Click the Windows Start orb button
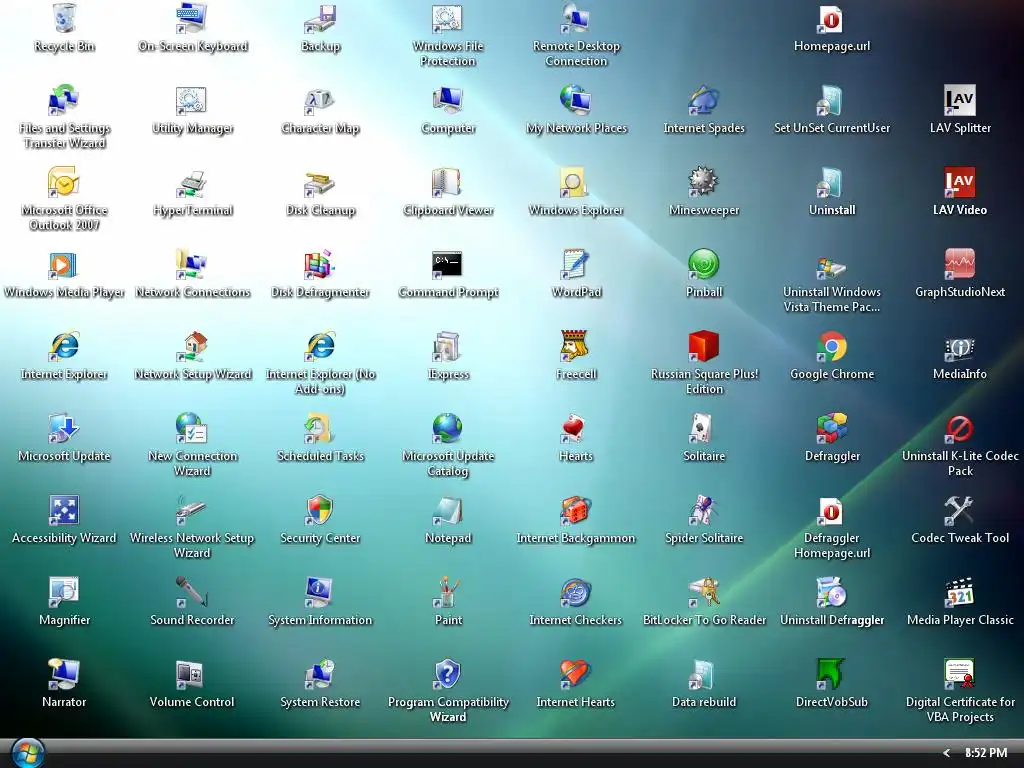The image size is (1024, 768). [x=27, y=753]
